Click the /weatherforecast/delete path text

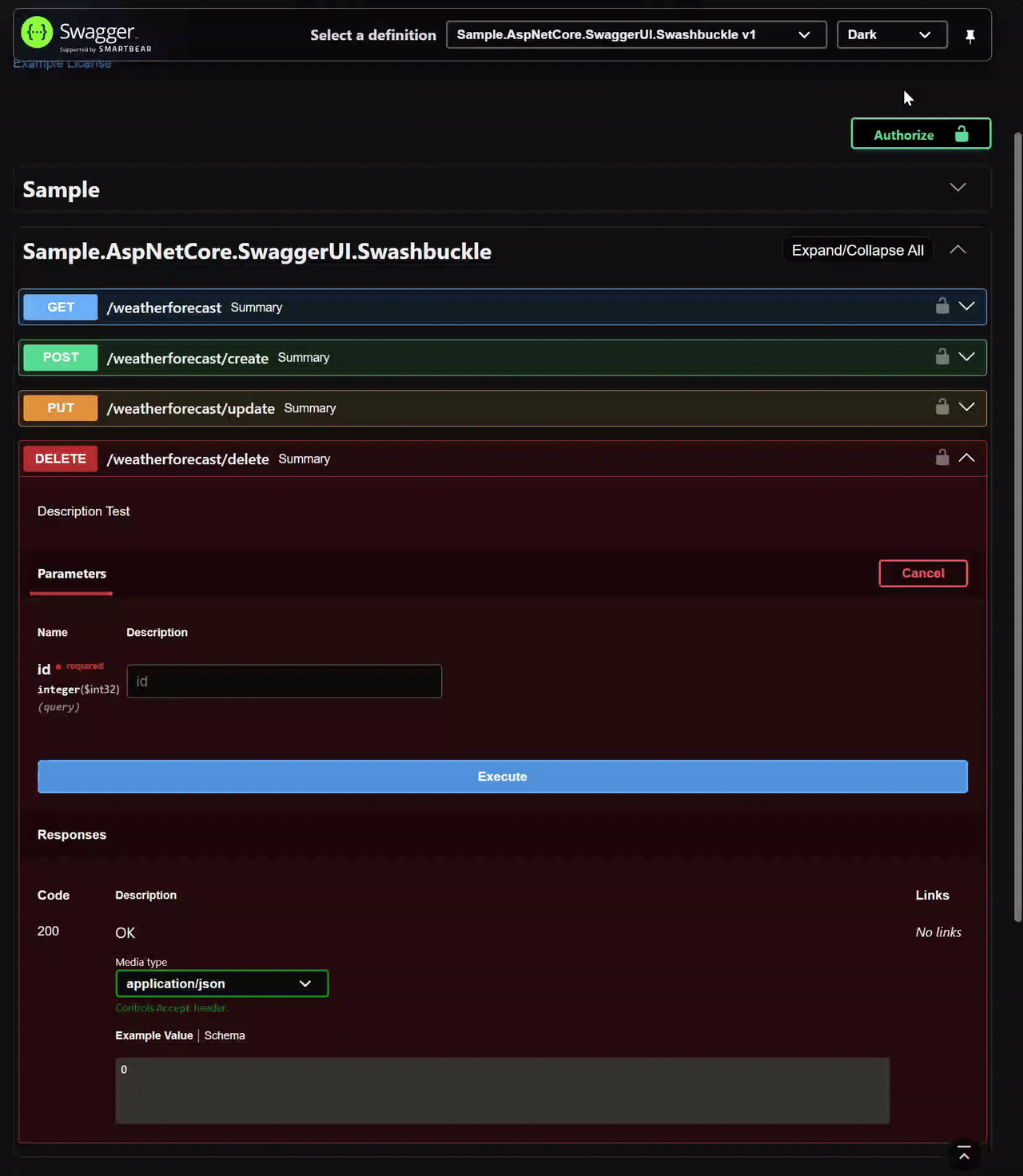[x=188, y=459]
